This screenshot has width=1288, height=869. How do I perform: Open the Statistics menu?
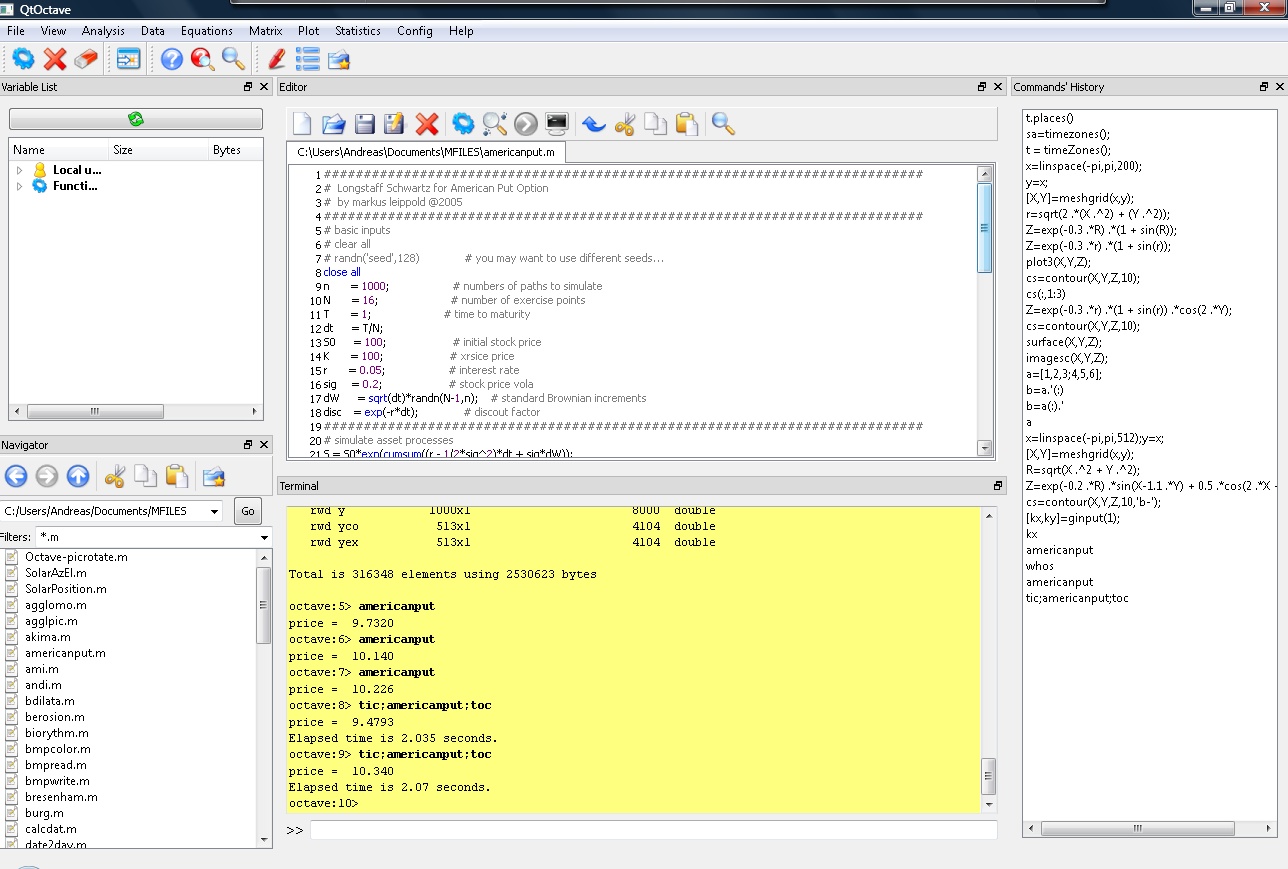(357, 31)
